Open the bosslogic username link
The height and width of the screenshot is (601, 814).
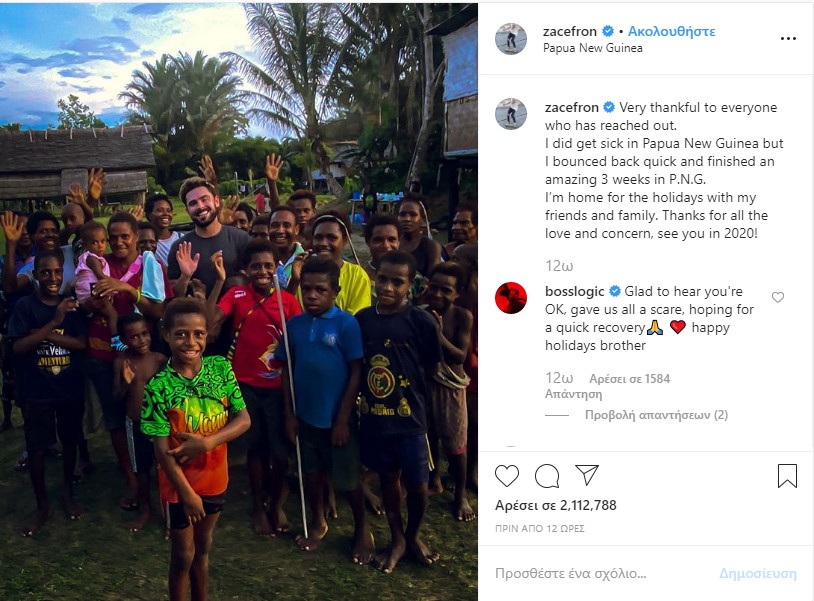575,291
